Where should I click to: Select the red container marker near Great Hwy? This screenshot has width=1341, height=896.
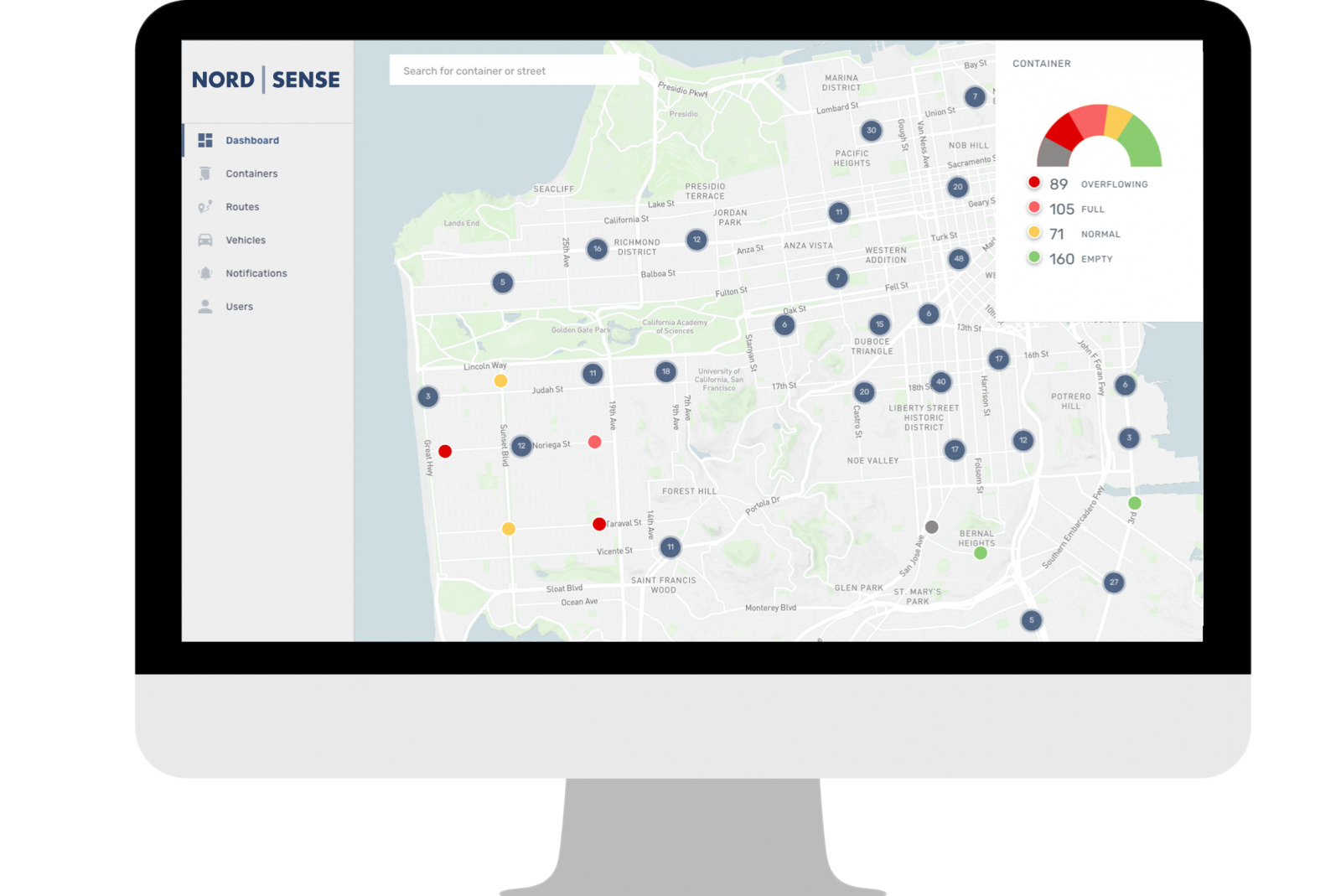(445, 451)
